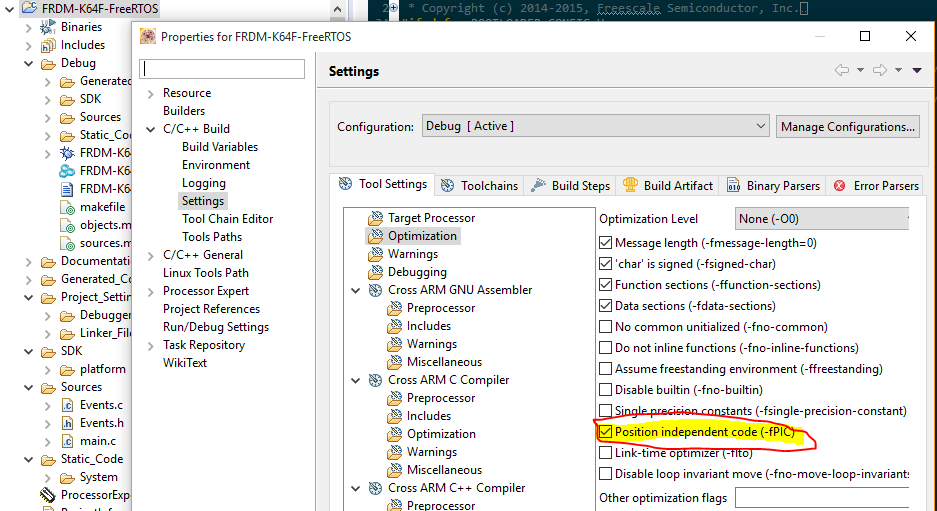Viewport: 937px width, 511px height.
Task: Uncheck Position independent code (-fPIC)
Action: 605,432
